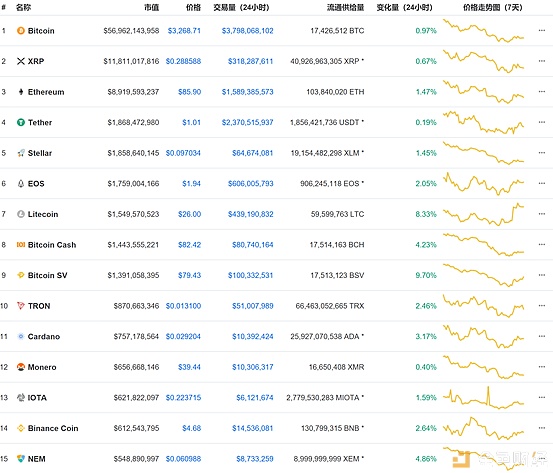Sort by the 流通供给量 column header

click(x=345, y=7)
